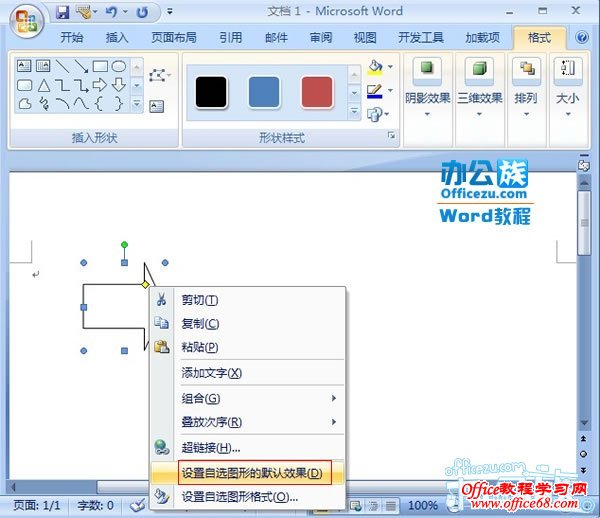This screenshot has width=600, height=518.
Task: Select the text box shape
Action: pyautogui.click(x=24, y=66)
